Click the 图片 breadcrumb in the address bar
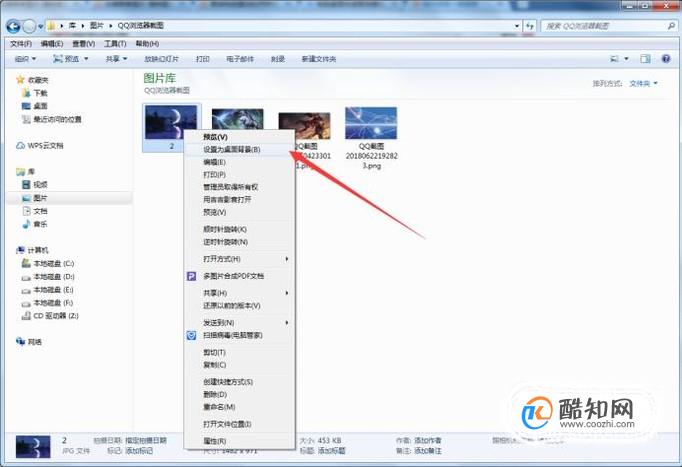 click(97, 26)
